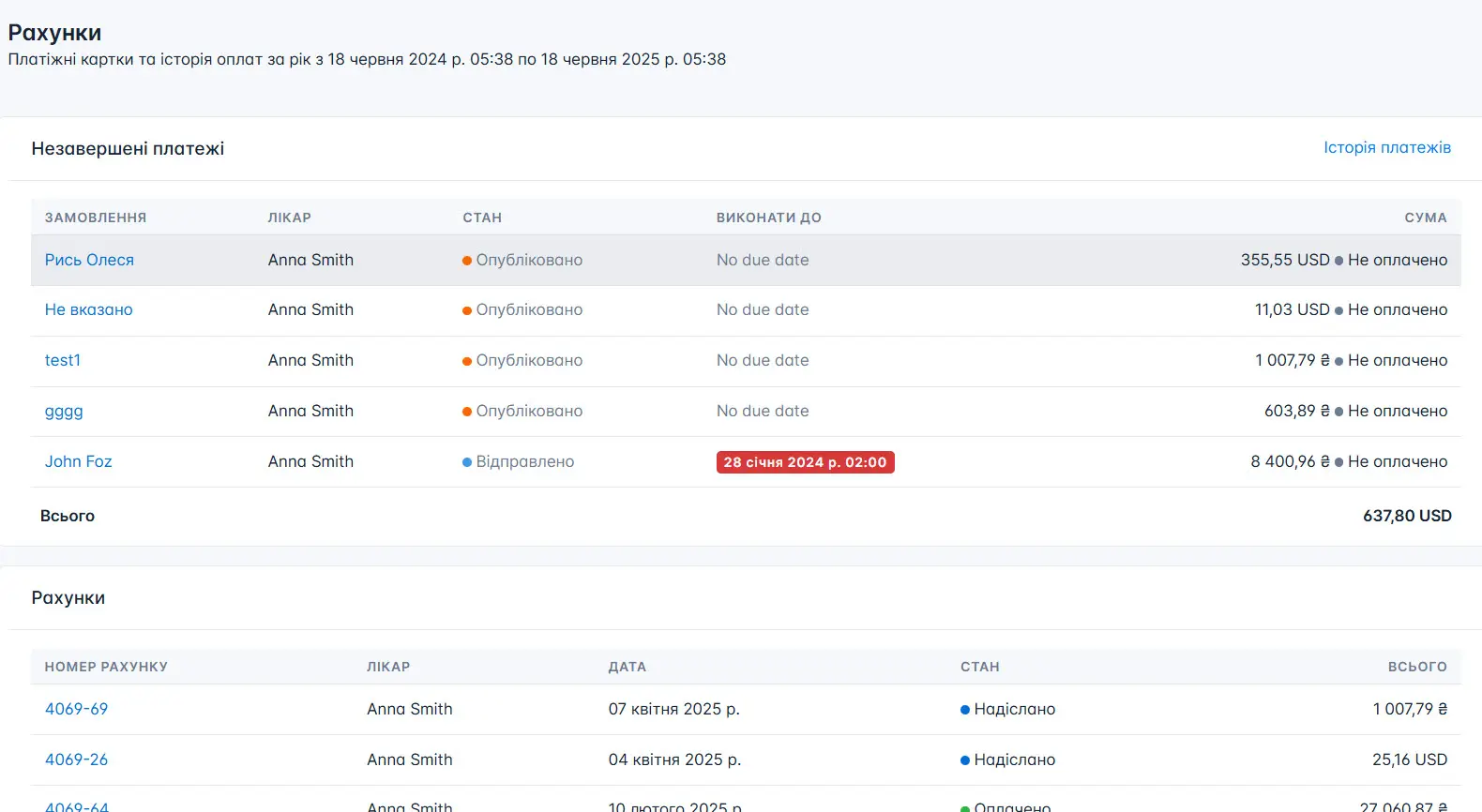1482x812 pixels.
Task: Click No due date in test1 row
Action: coord(763,360)
